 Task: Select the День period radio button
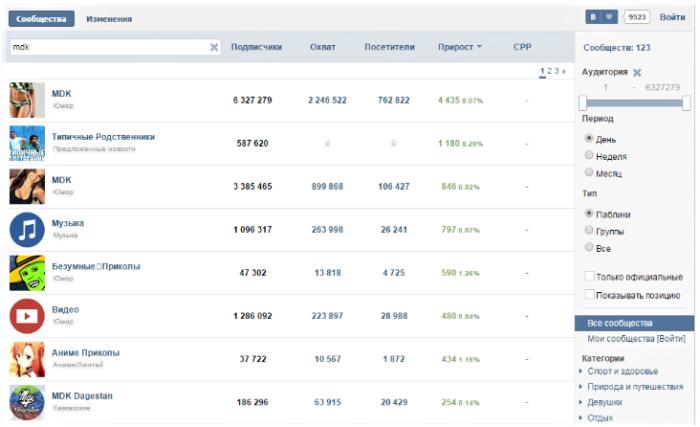pyautogui.click(x=589, y=138)
